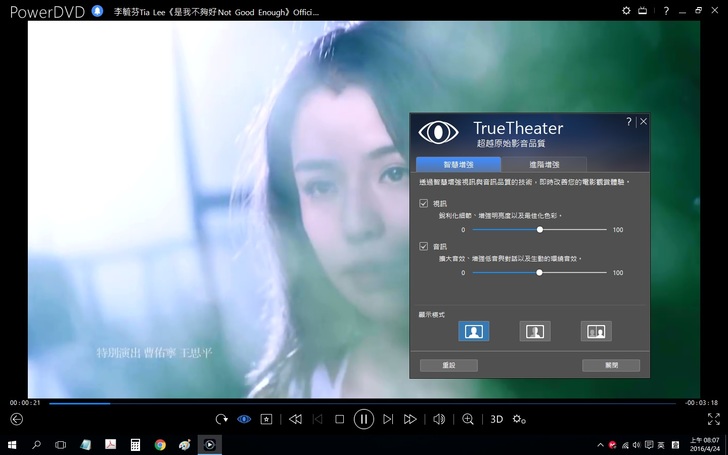Pause the video playback

coord(363,419)
